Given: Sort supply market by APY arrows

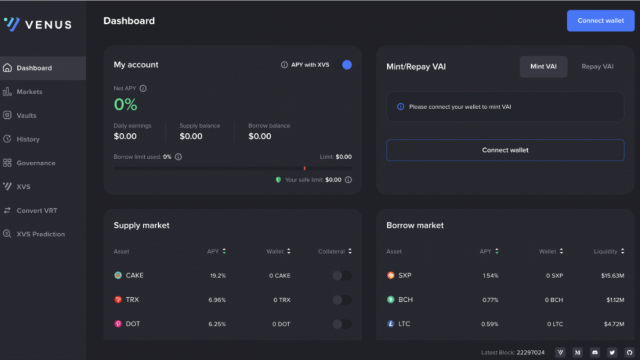Looking at the screenshot, I should pyautogui.click(x=224, y=251).
